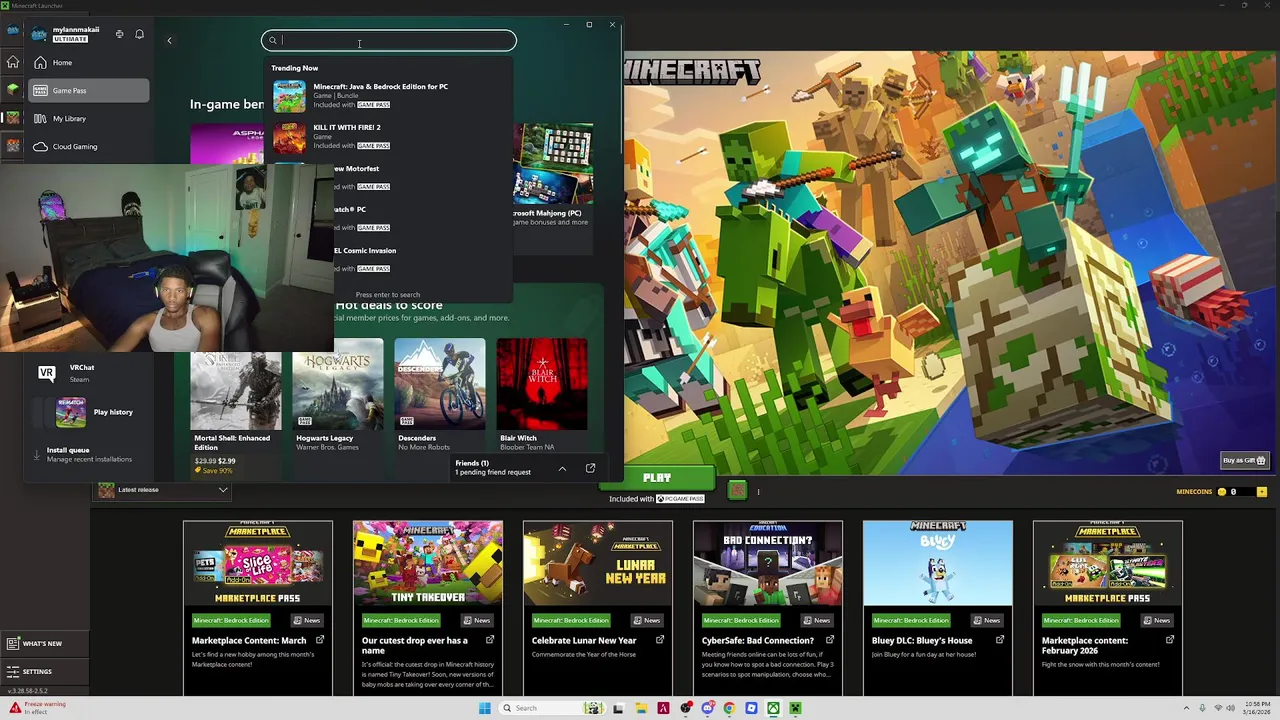Open the Tiny Takeover news card image
This screenshot has width=1280, height=720.
[428, 564]
